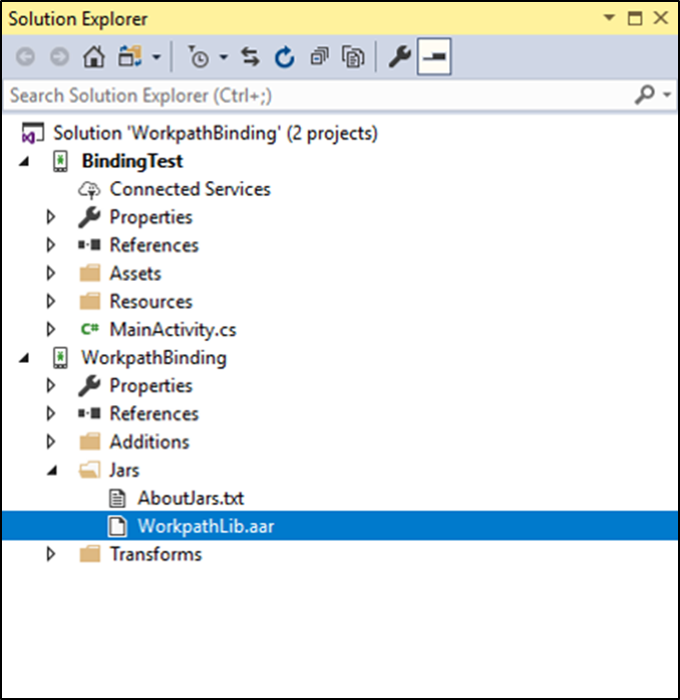Image resolution: width=680 pixels, height=700 pixels.
Task: Open search options dropdown arrow
Action: (x=667, y=95)
